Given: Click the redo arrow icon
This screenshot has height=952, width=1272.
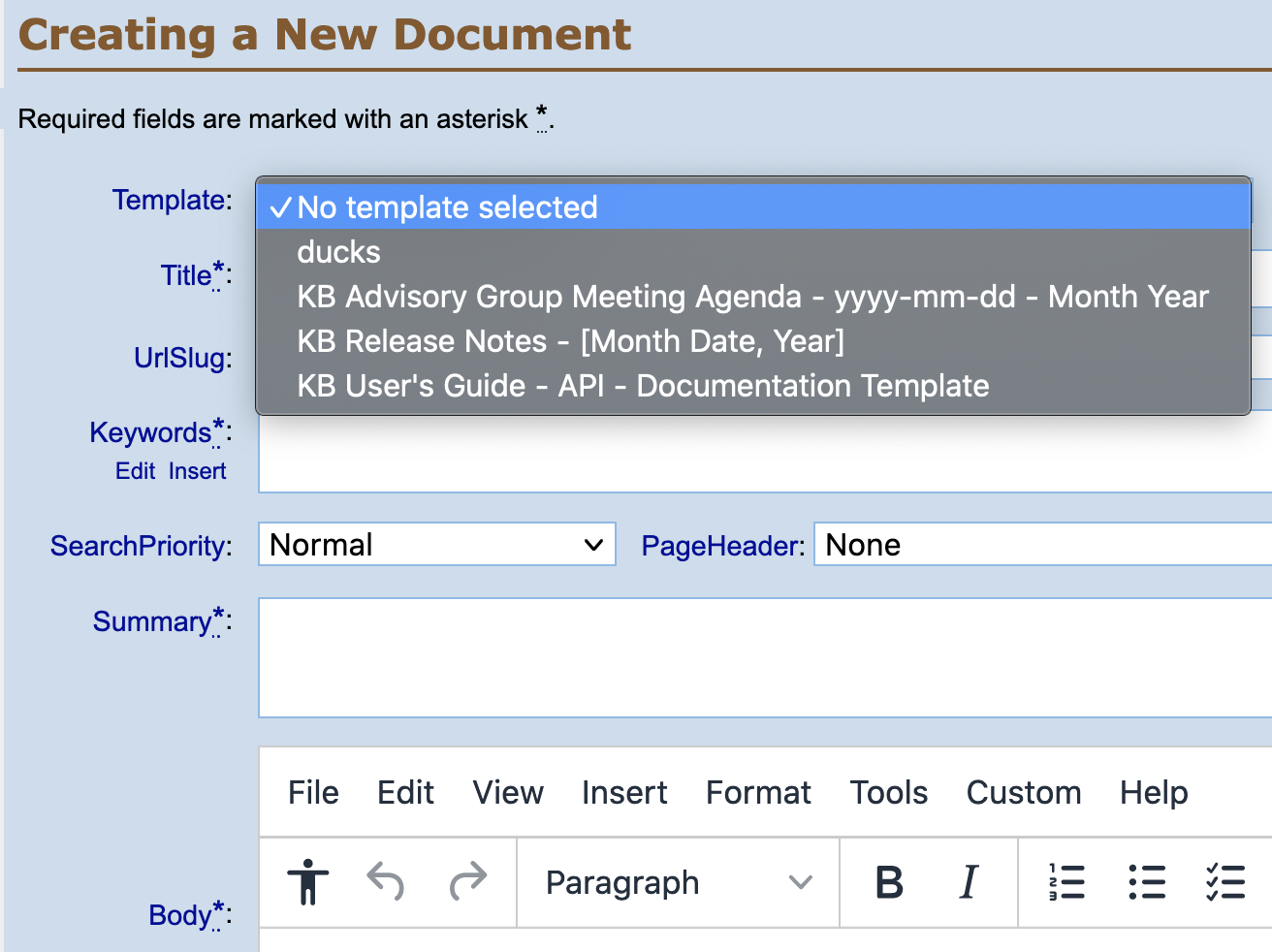Looking at the screenshot, I should click(x=468, y=882).
